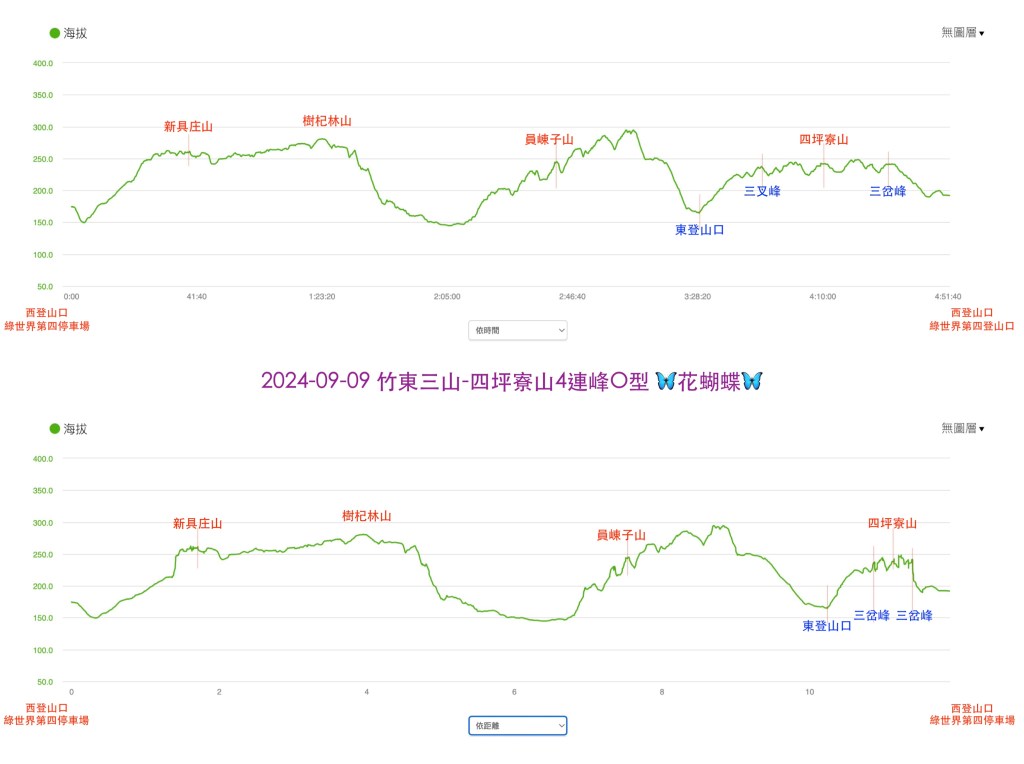
Task: Toggle the green 海拔 legend dot in the lower chart
Action: tap(55, 429)
